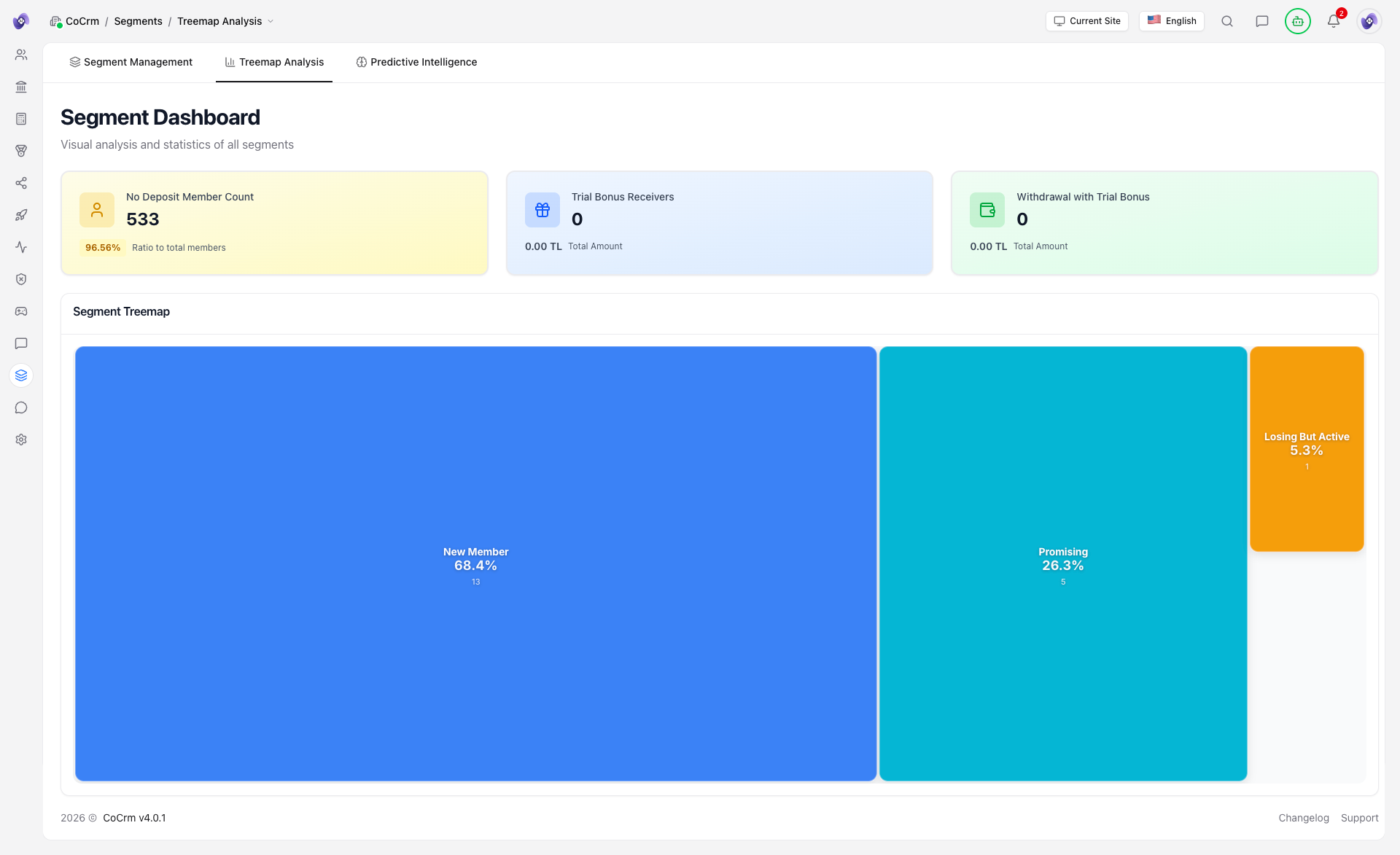Open the rocket launch icon in sidebar
Screen dimensions: 1400x855
(x=21, y=214)
